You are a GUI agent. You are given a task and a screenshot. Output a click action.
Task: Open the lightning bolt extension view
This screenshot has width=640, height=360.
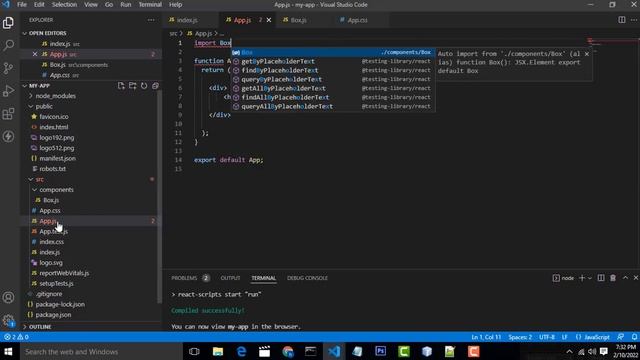tap(8, 136)
